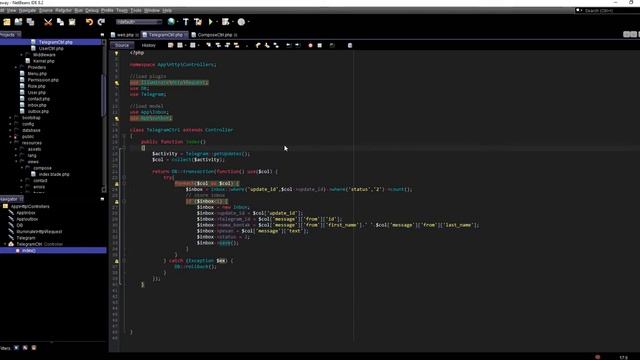This screenshot has width=640, height=360.
Task: Switch to ComposeCtrl.php editor tab
Action: (x=215, y=35)
